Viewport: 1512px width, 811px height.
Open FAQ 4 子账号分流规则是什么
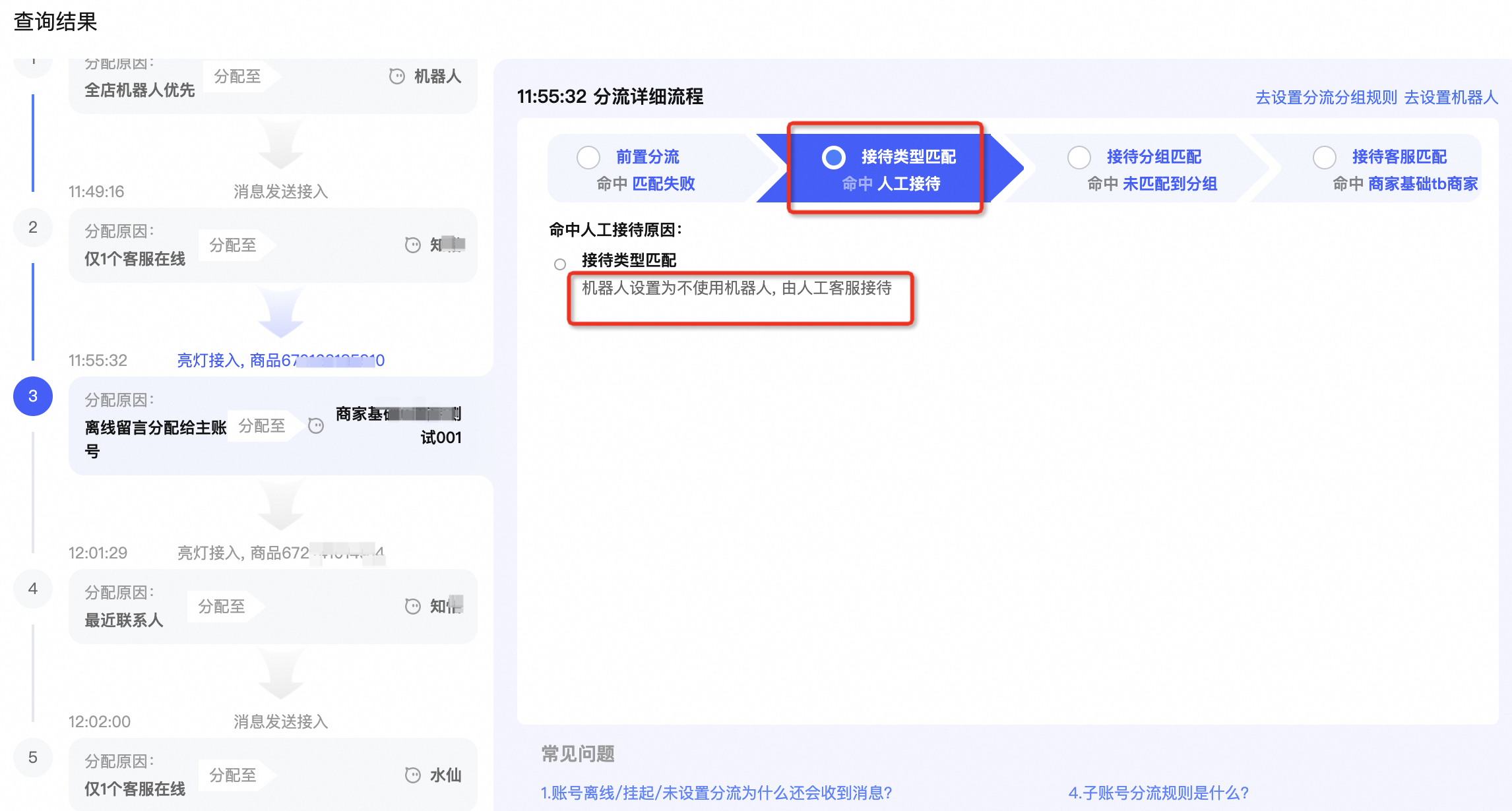pyautogui.click(x=1158, y=793)
